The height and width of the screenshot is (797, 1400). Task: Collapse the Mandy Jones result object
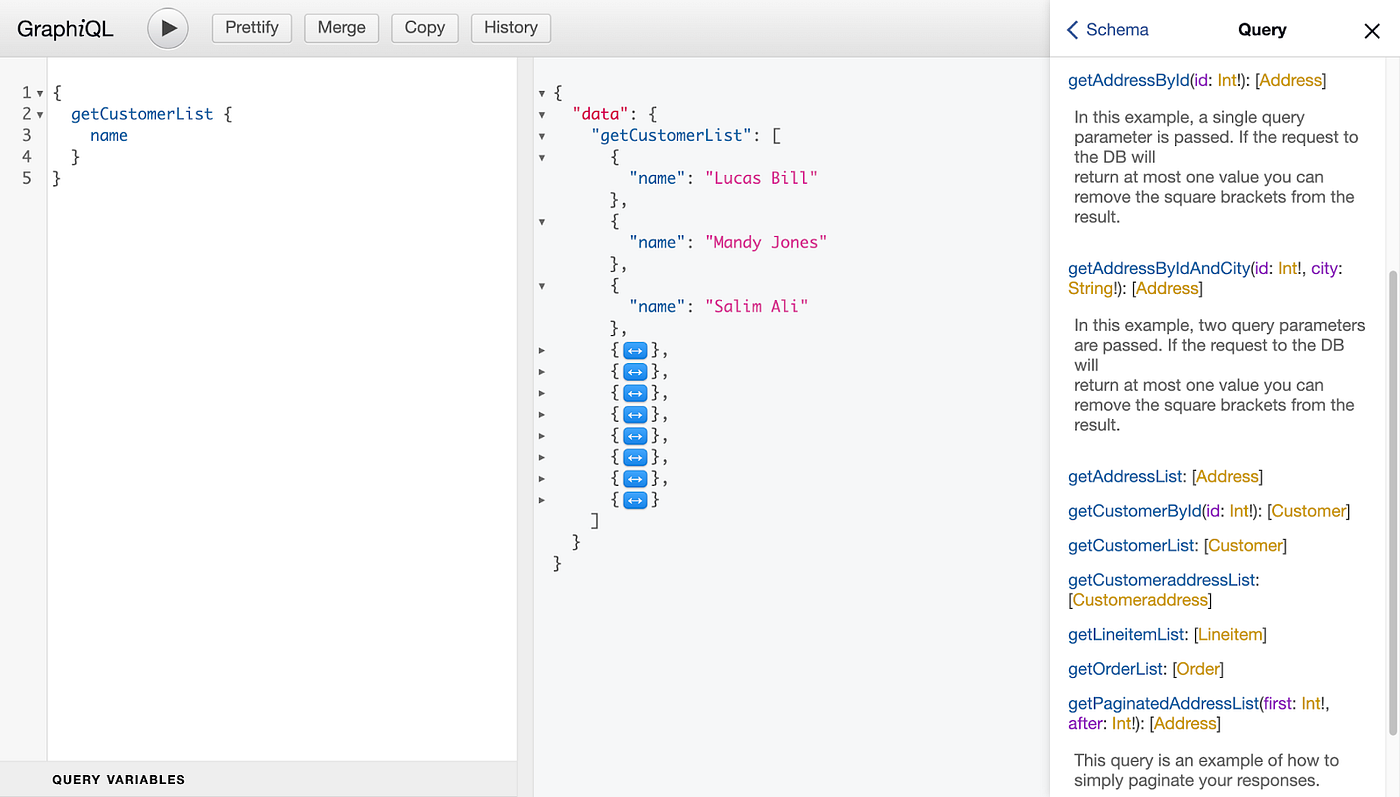coord(541,221)
